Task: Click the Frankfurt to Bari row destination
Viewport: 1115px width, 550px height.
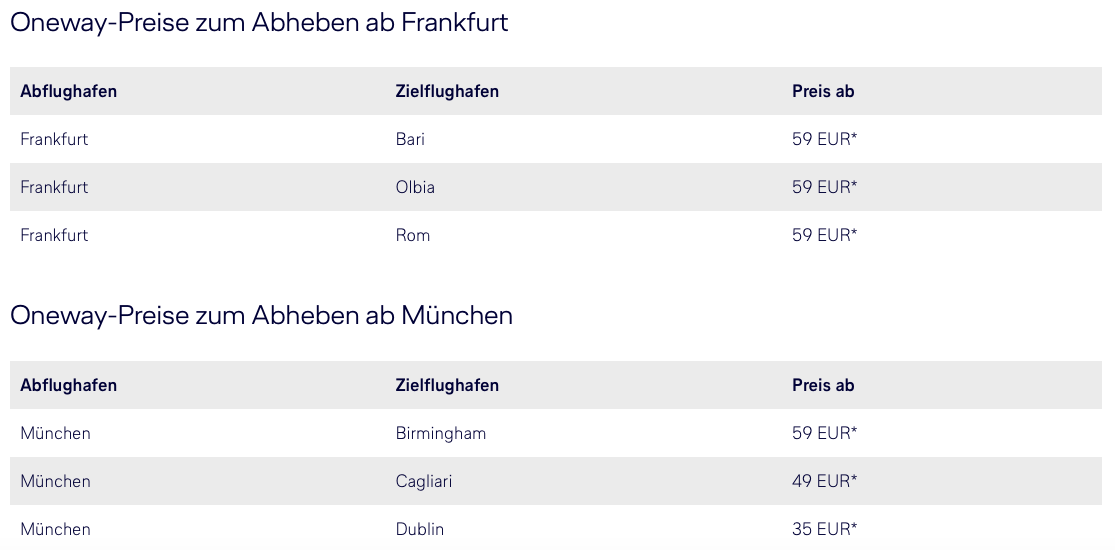Action: pos(410,139)
